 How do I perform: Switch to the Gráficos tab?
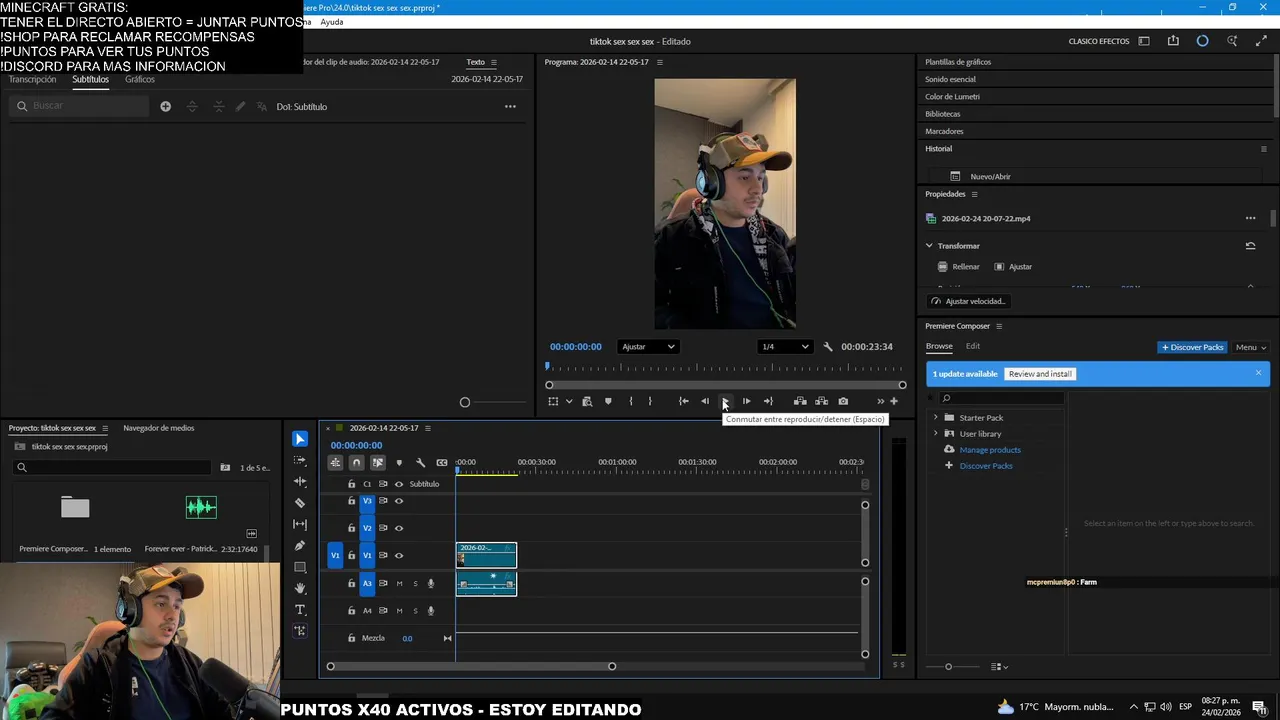(140, 79)
